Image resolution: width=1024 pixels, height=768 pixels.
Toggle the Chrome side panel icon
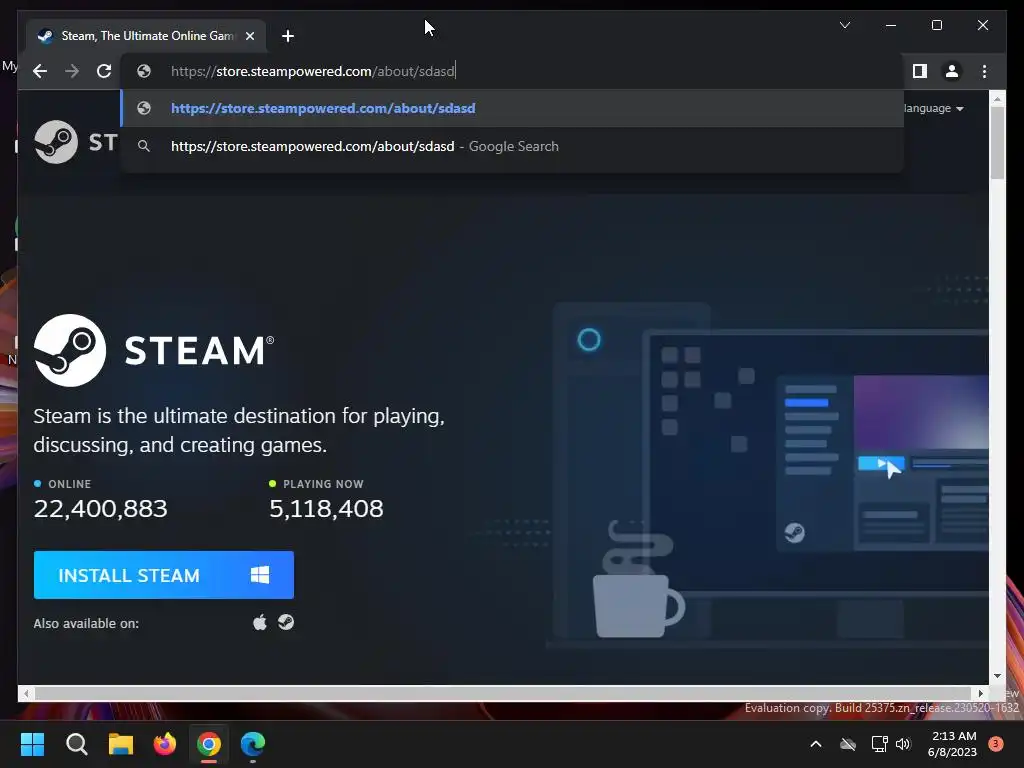click(920, 71)
